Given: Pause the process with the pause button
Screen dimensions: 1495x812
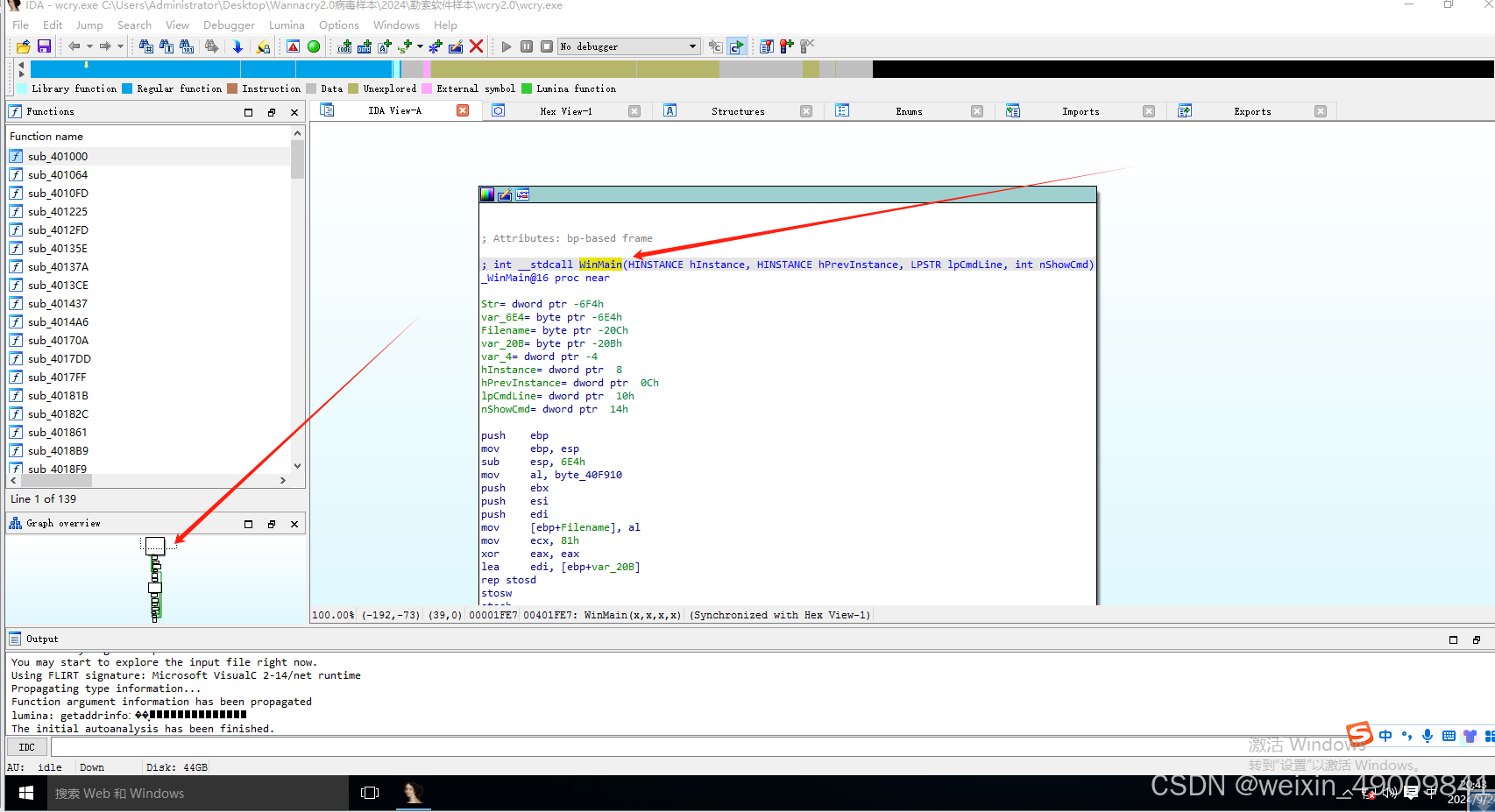Looking at the screenshot, I should tap(527, 46).
